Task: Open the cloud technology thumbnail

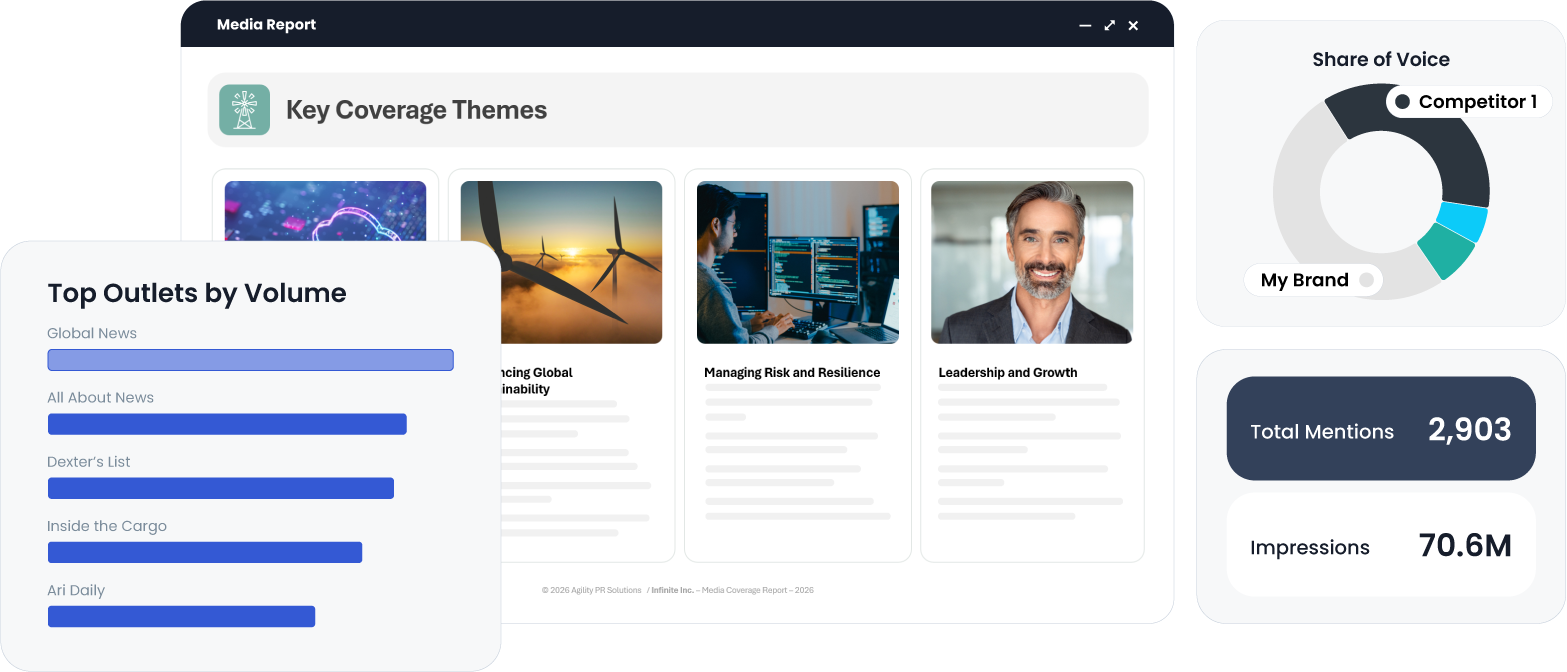Action: pyautogui.click(x=325, y=211)
